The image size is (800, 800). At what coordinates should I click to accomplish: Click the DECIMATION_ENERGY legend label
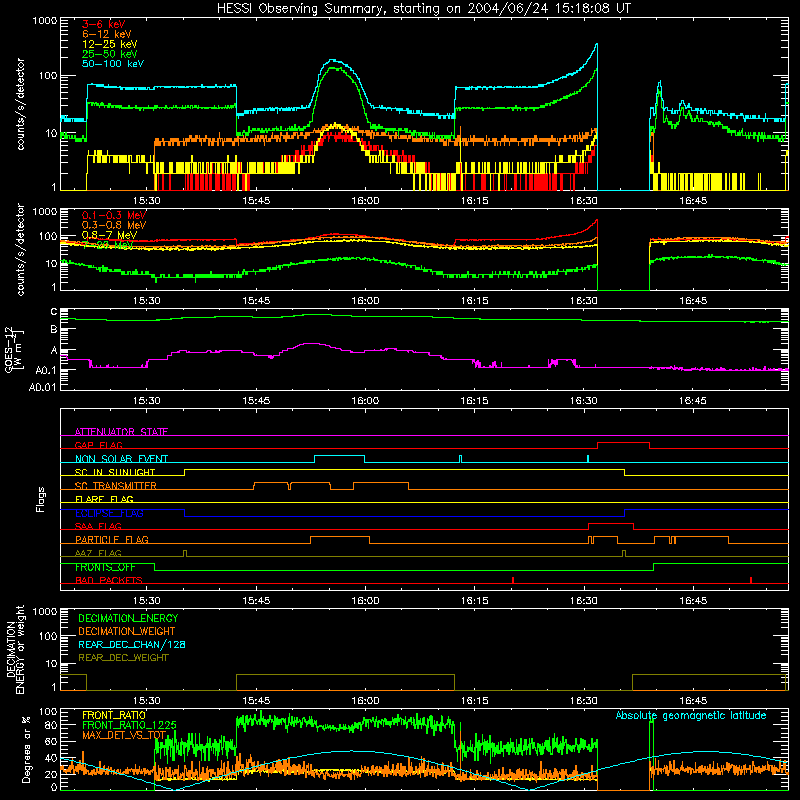click(128, 618)
